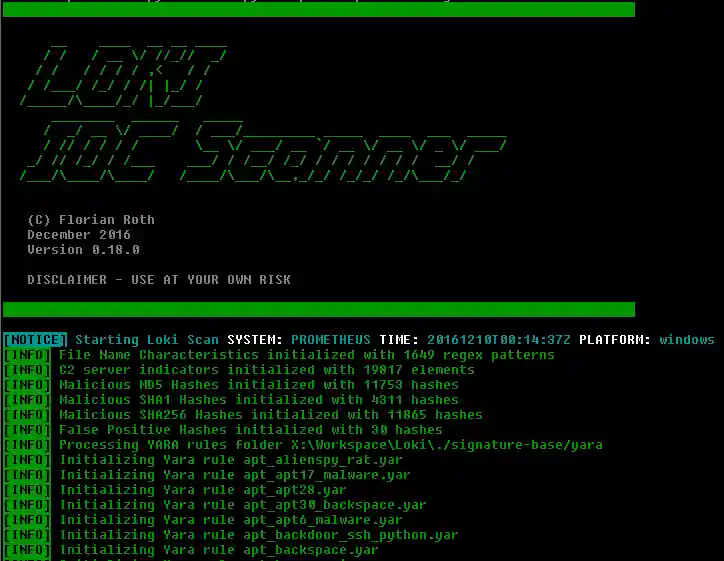The image size is (724, 561).
Task: Click the Malicious SHA256 Hashes log line
Action: [x=271, y=415]
